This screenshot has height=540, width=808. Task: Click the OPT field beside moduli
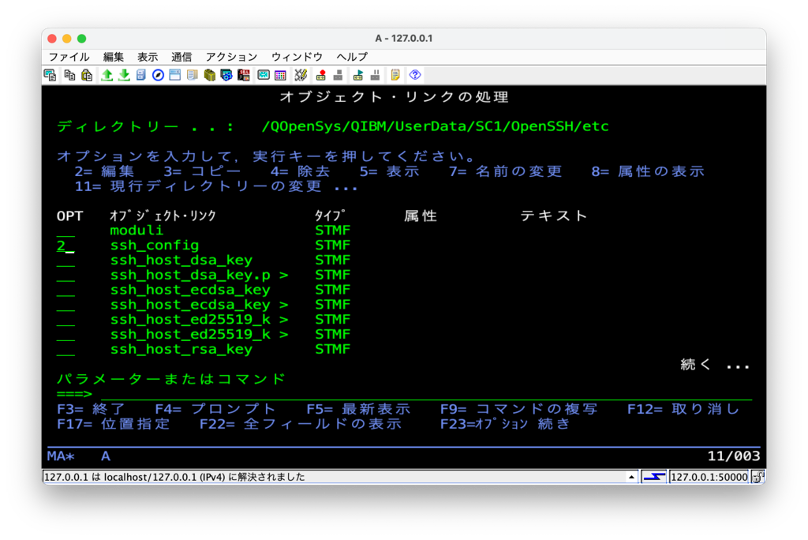(x=65, y=231)
